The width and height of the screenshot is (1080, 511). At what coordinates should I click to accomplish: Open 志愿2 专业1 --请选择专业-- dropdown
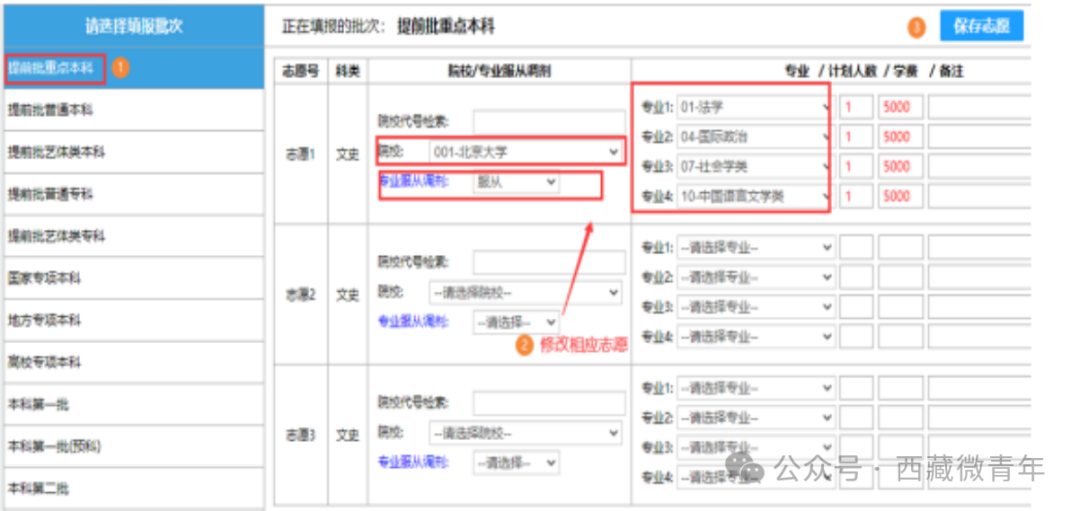[756, 247]
